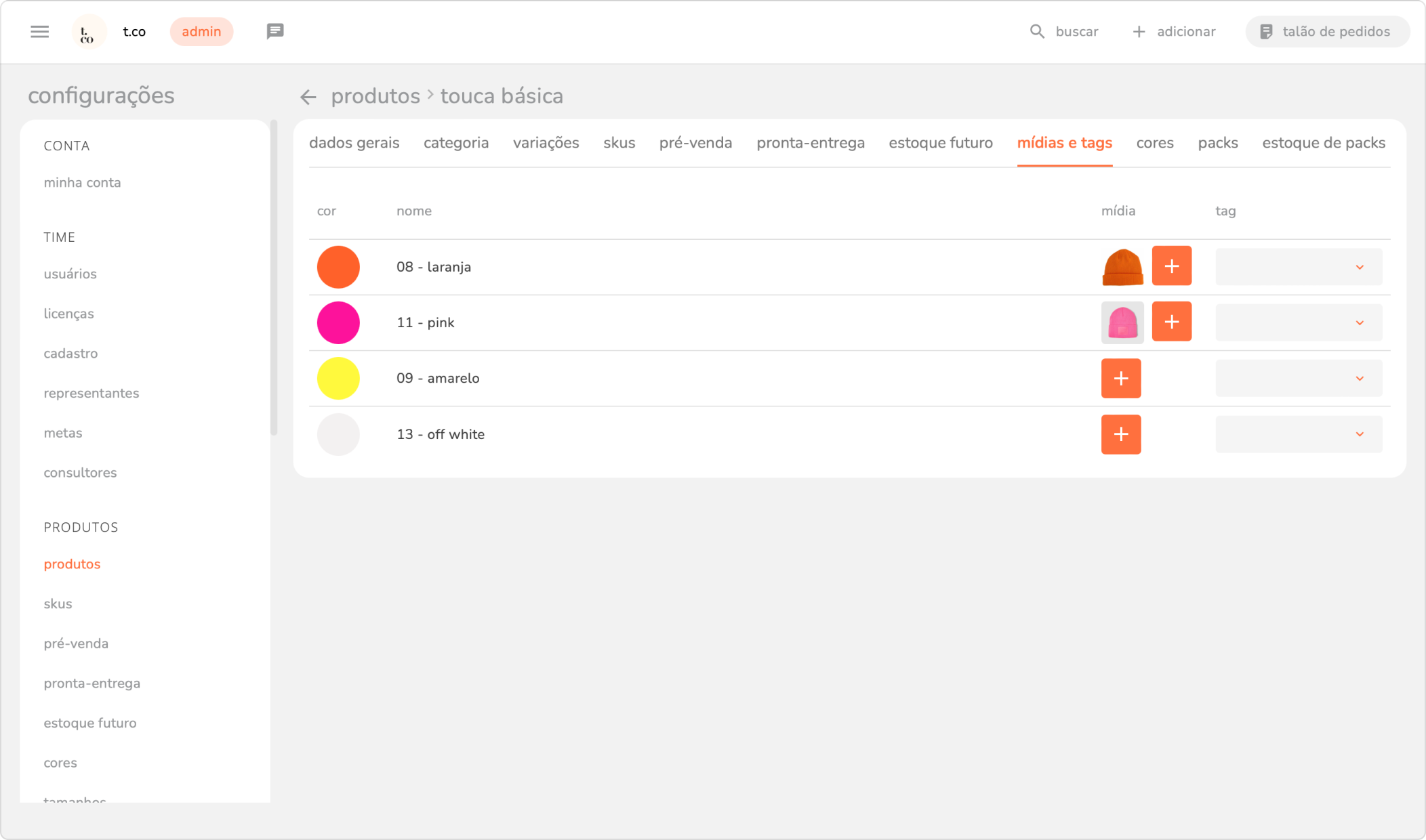Switch to the estoque de packs tab
1426x840 pixels.
1323,143
